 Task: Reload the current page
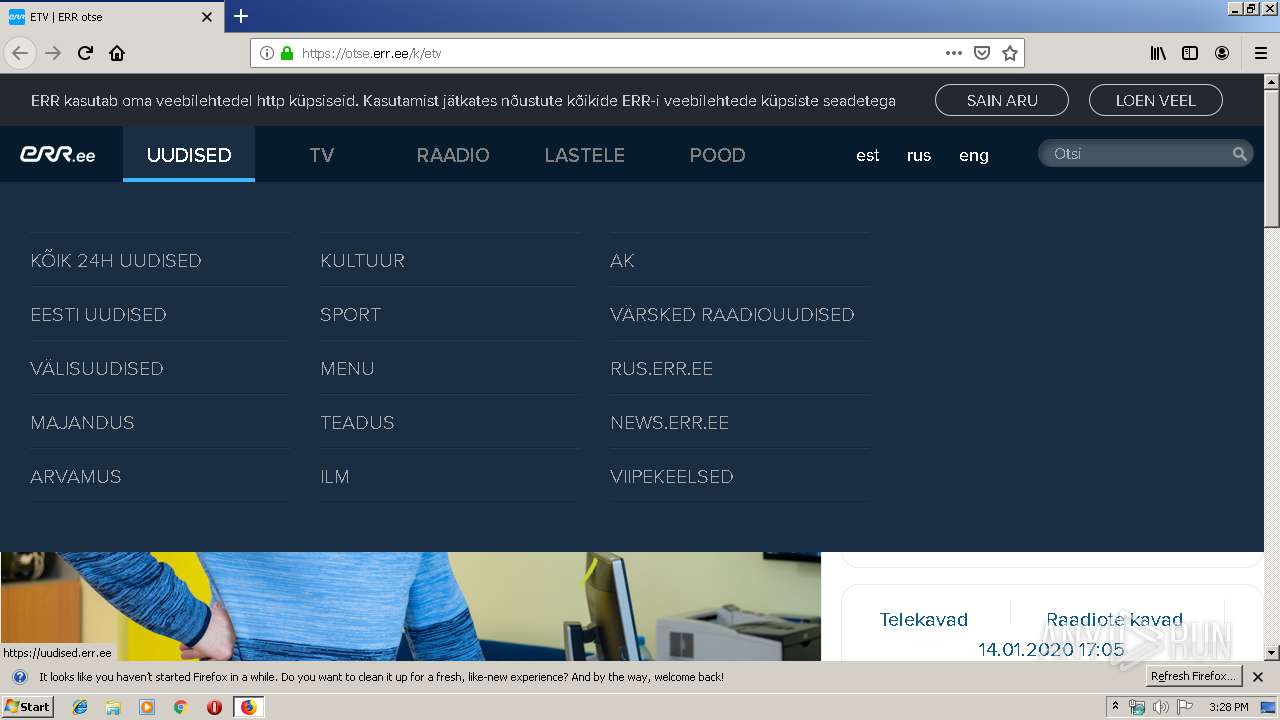pos(85,53)
